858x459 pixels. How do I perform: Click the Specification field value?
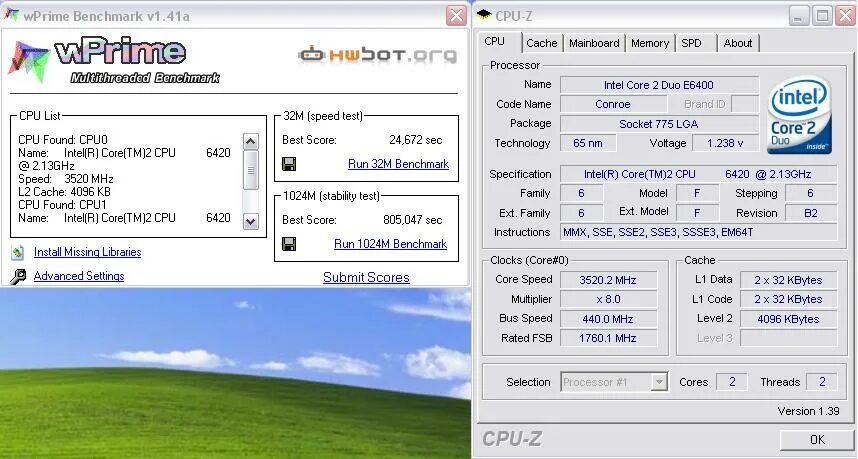(698, 174)
